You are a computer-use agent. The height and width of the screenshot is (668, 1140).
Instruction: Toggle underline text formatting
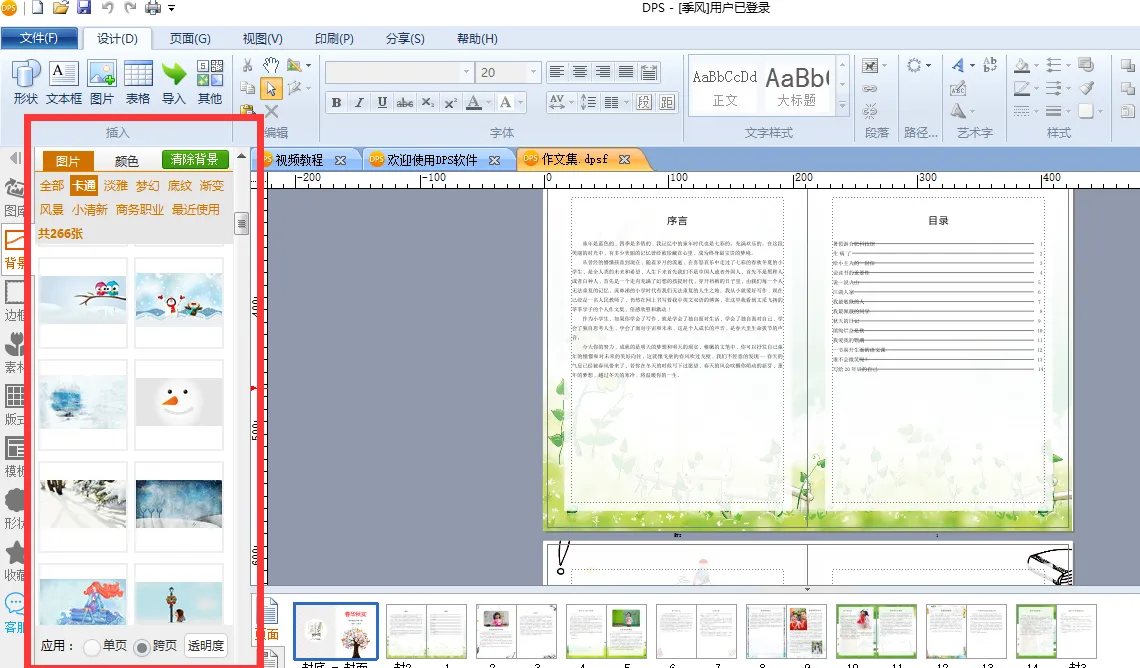382,103
